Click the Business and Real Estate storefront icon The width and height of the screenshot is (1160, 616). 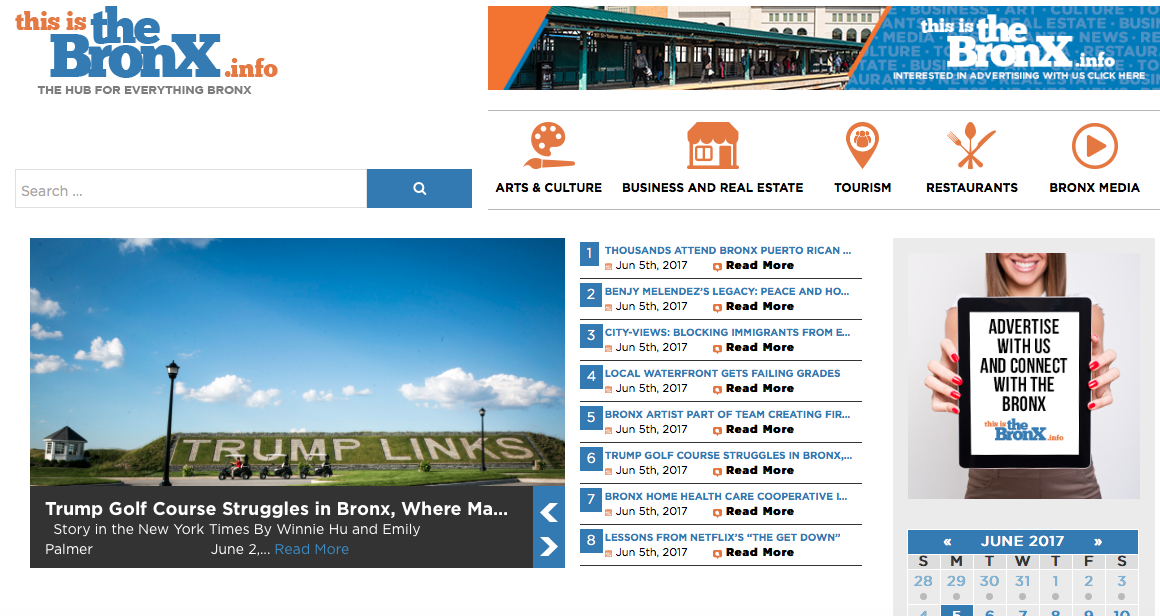(712, 145)
